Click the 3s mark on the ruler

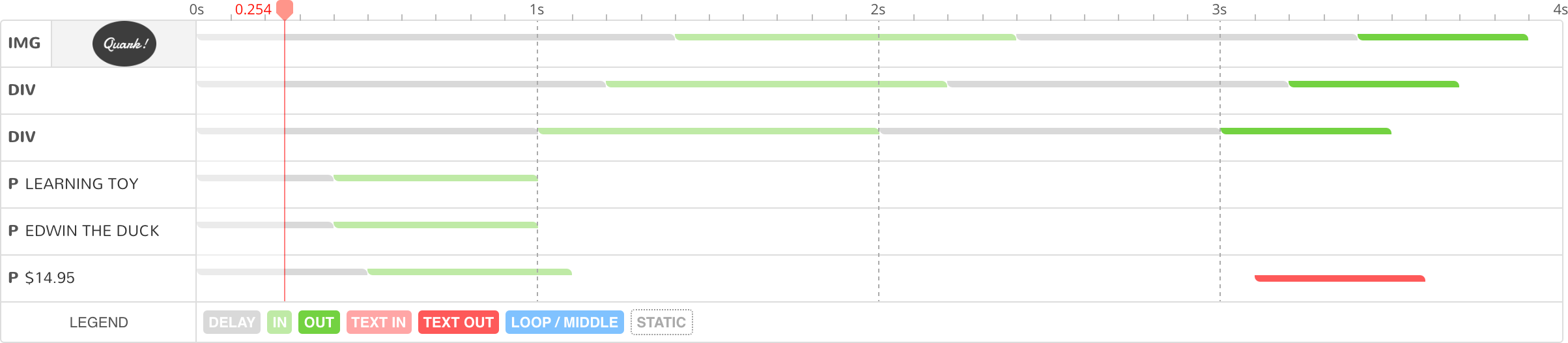click(1219, 10)
